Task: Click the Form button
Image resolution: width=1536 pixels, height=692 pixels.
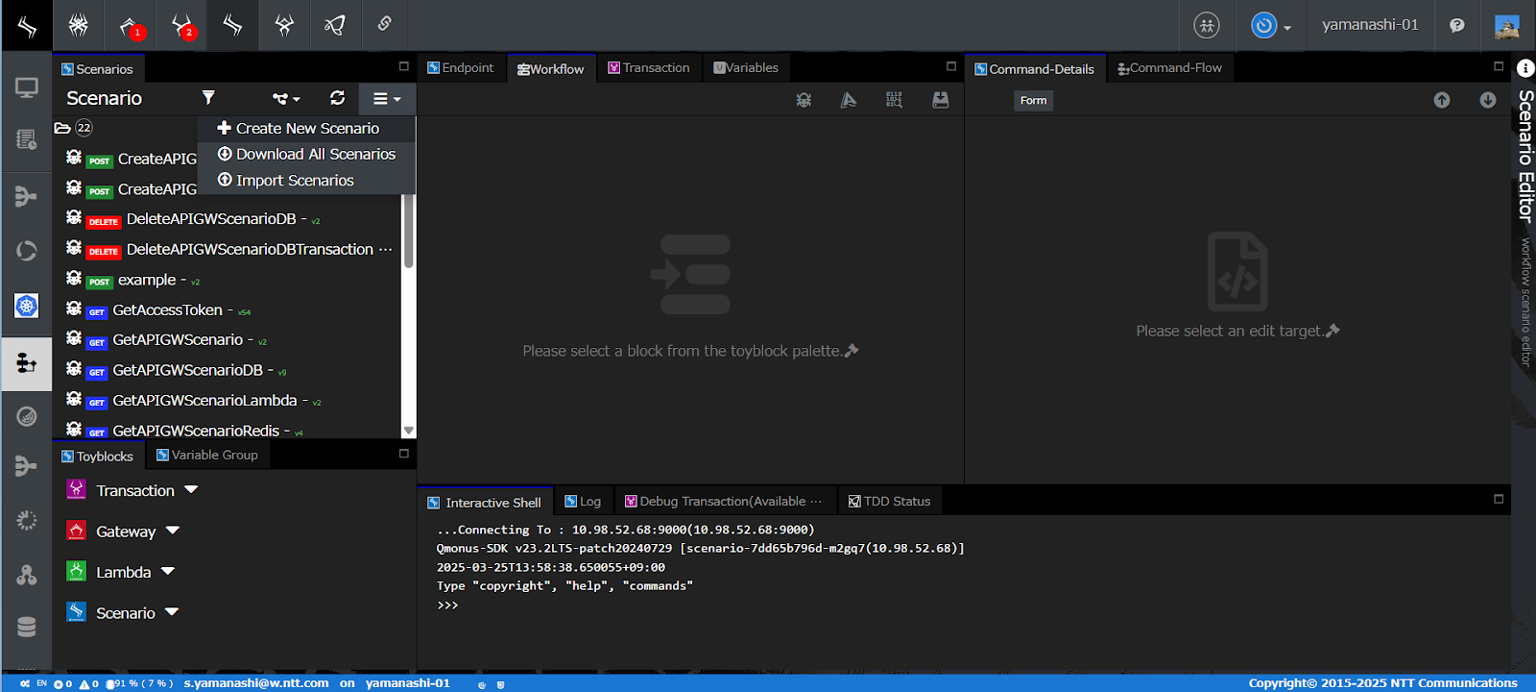Action: click(1033, 100)
